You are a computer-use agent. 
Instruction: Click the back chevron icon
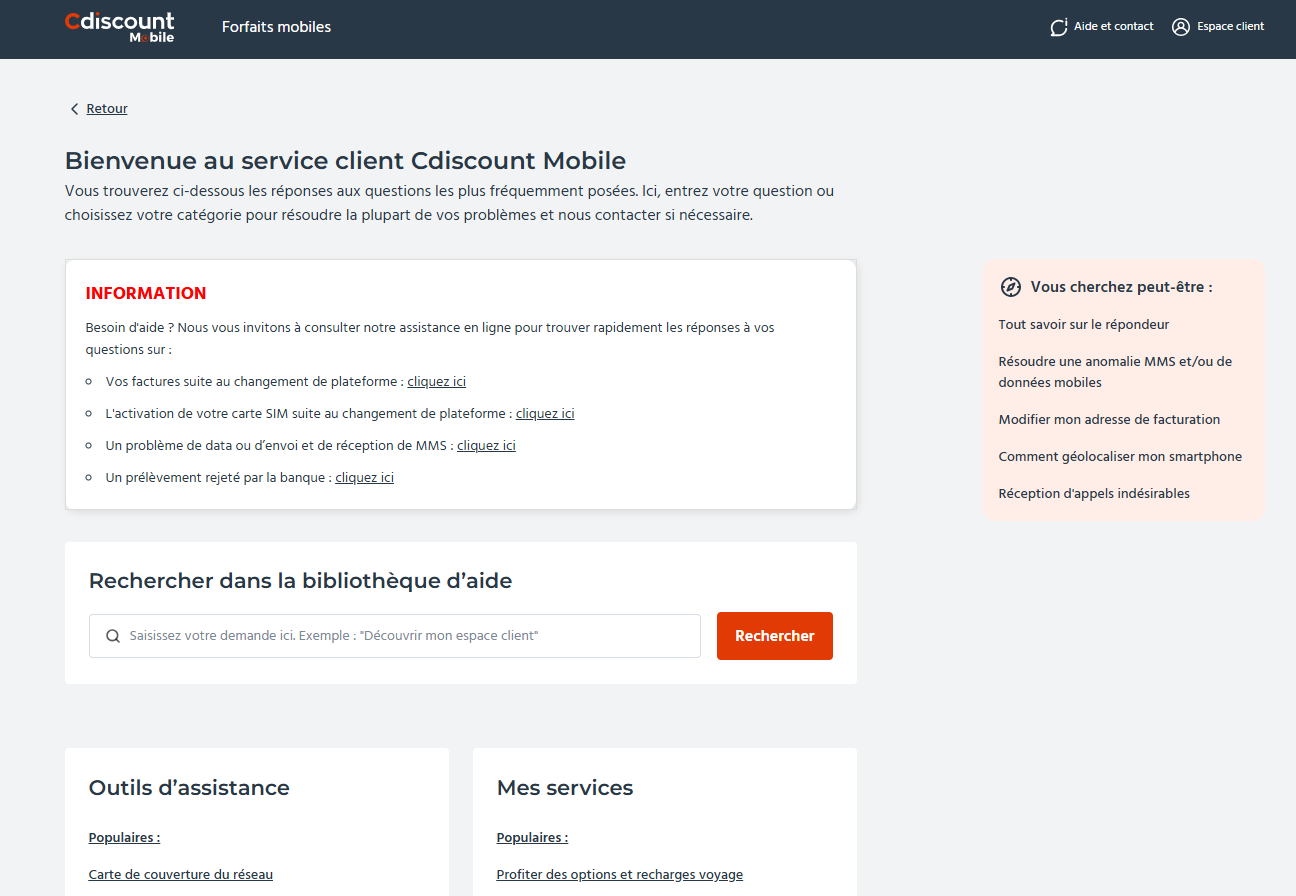click(x=74, y=109)
